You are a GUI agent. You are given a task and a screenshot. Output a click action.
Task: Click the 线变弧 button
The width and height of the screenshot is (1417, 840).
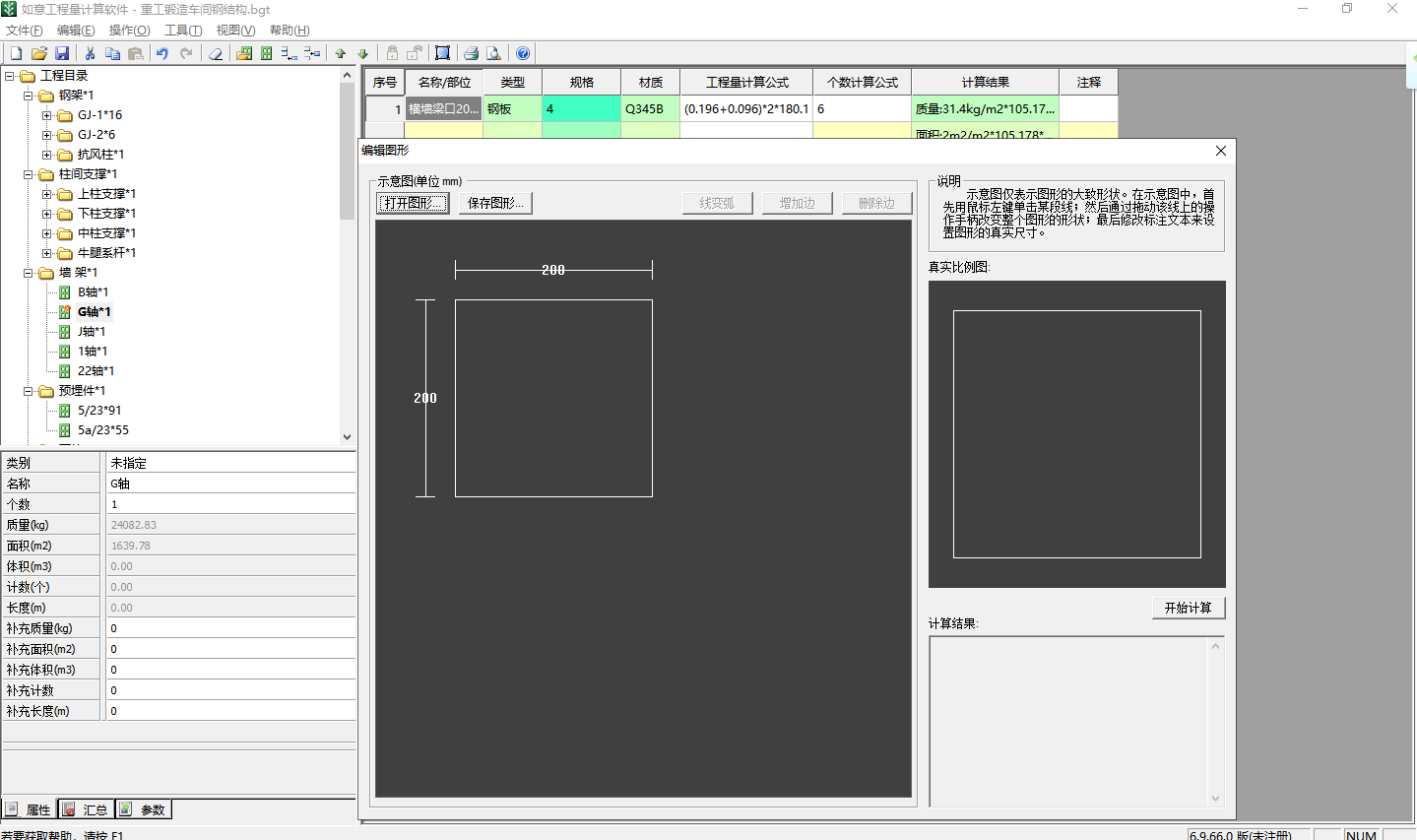(717, 203)
